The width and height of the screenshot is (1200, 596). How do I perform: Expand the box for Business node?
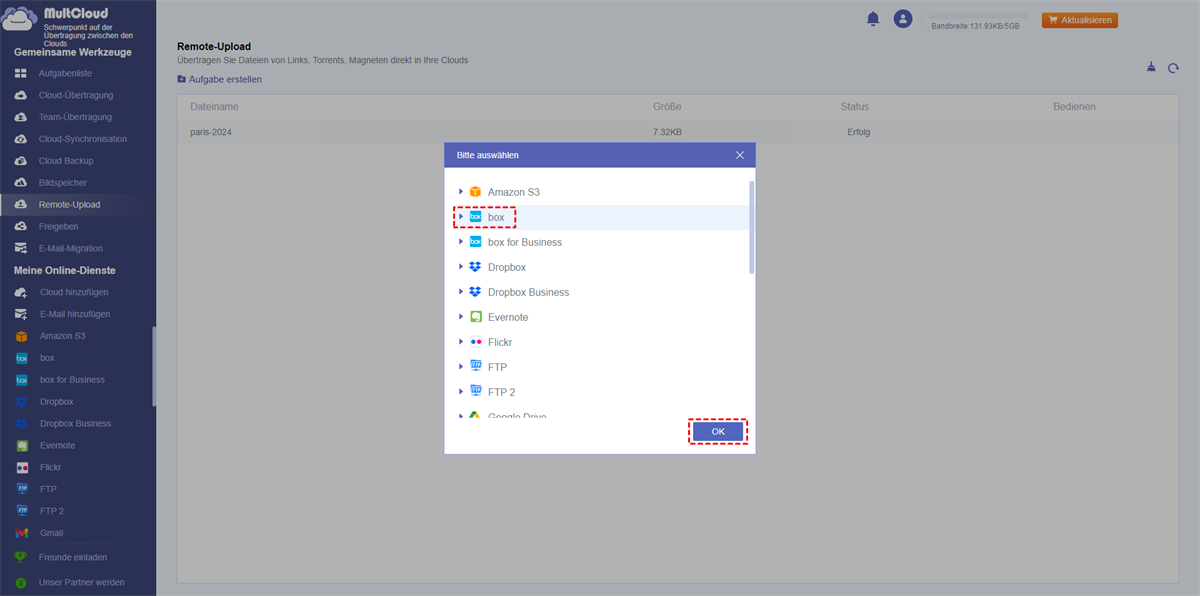[x=461, y=242]
